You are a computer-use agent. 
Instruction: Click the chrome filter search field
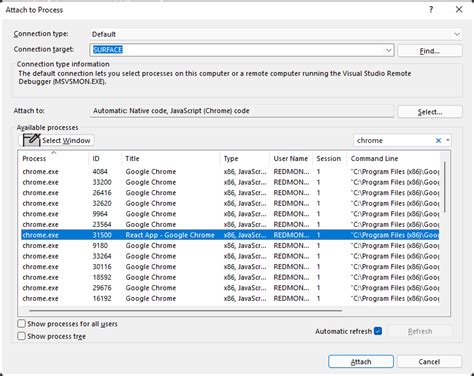pyautogui.click(x=394, y=141)
